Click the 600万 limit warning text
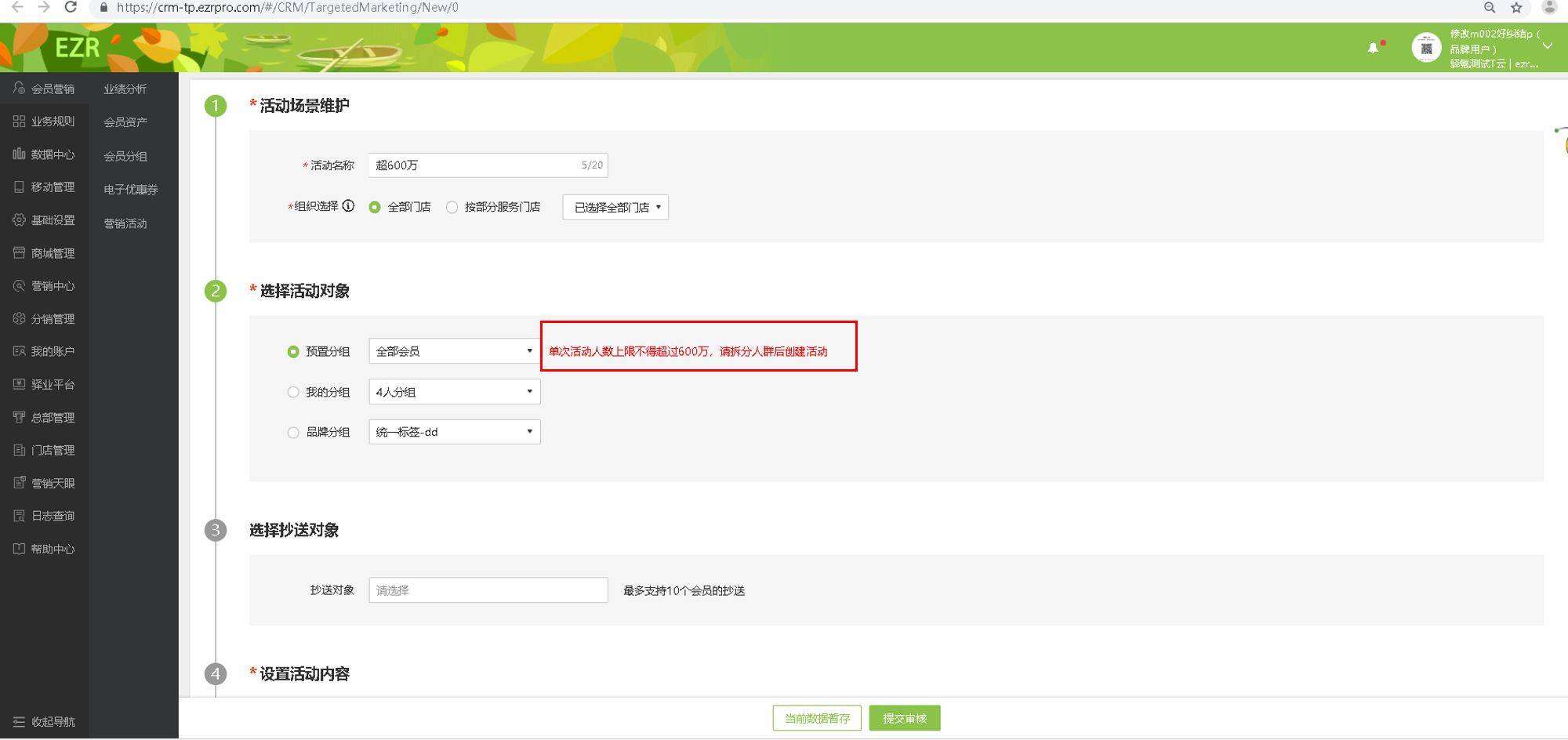The width and height of the screenshot is (1568, 740). tap(688, 351)
